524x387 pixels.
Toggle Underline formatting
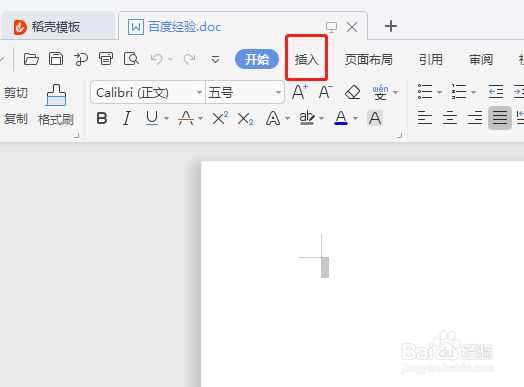point(152,118)
